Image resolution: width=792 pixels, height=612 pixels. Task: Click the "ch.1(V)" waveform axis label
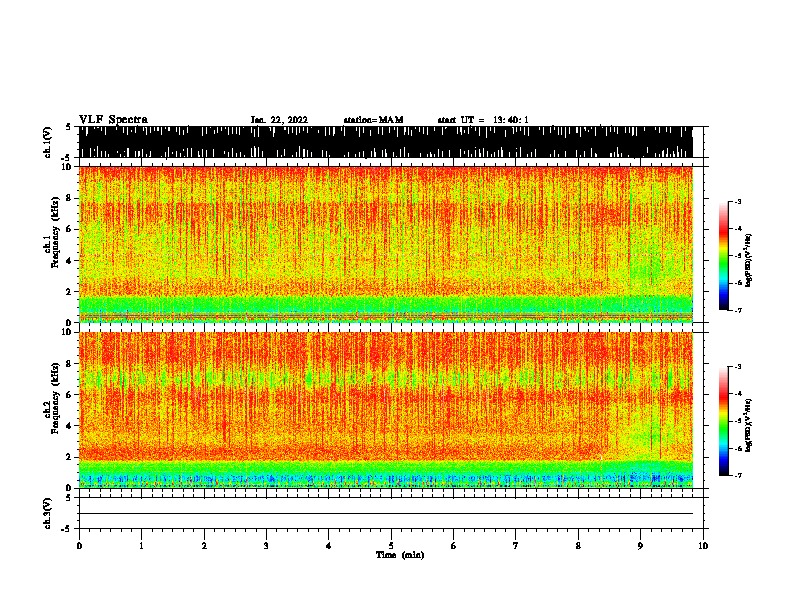(47, 142)
